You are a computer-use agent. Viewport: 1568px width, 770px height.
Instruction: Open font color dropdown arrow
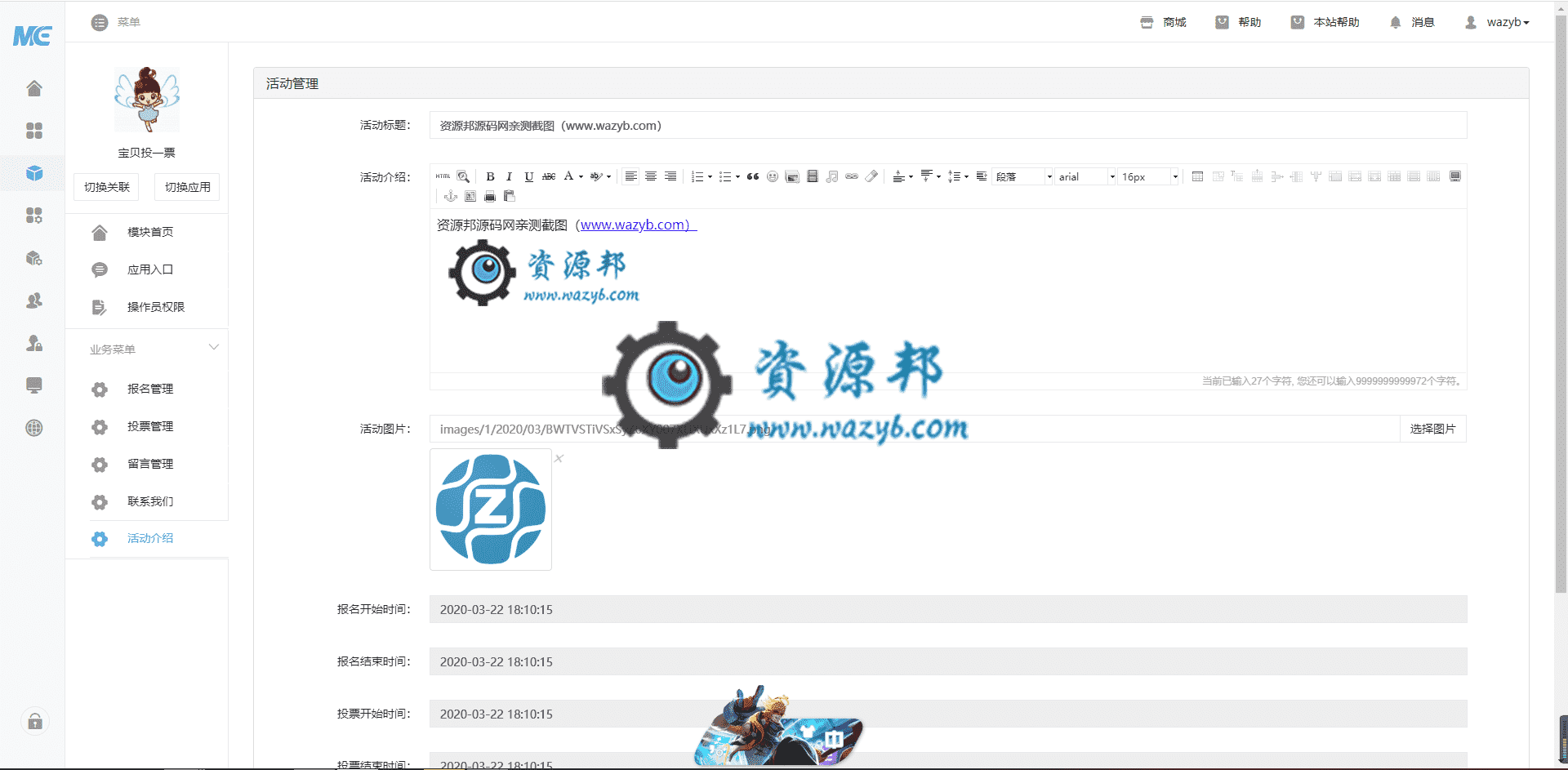[x=581, y=176]
